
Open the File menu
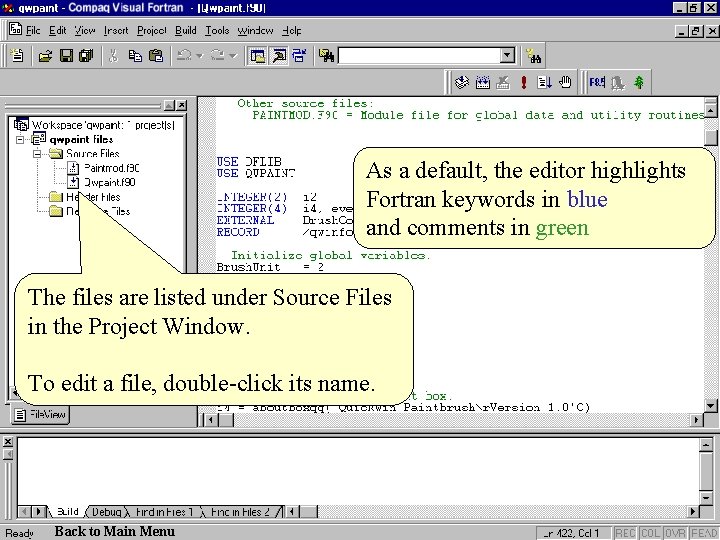(33, 31)
